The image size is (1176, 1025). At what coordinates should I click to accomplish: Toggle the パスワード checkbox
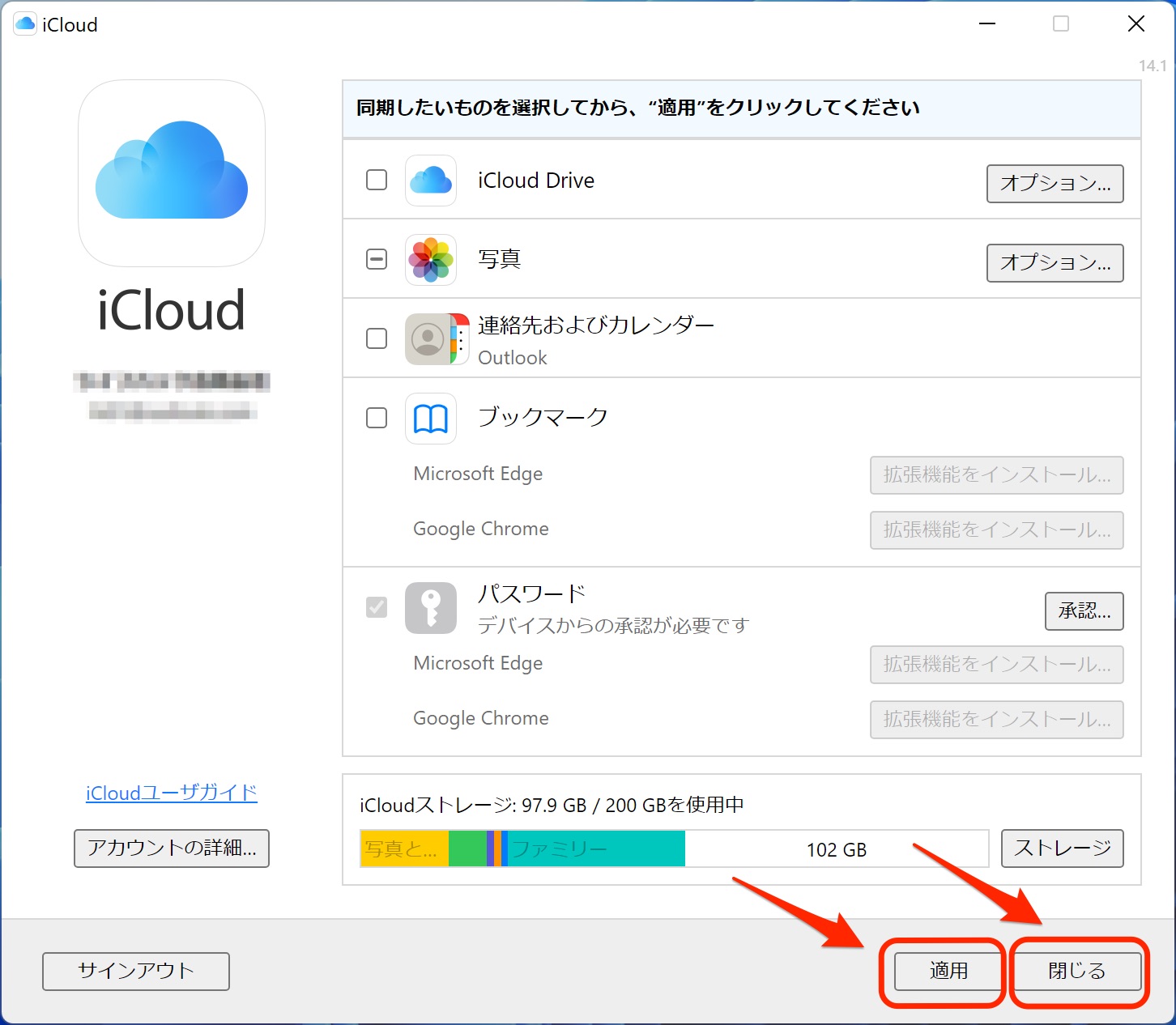(x=377, y=606)
